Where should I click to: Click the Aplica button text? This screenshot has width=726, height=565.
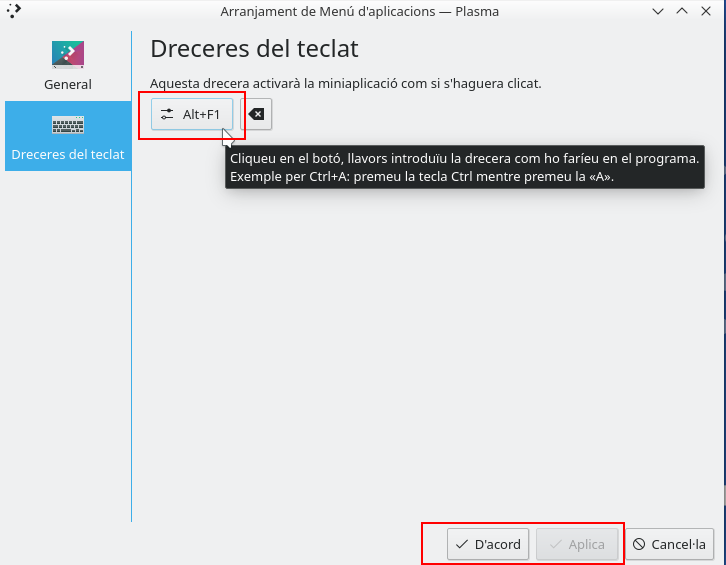click(x=586, y=545)
